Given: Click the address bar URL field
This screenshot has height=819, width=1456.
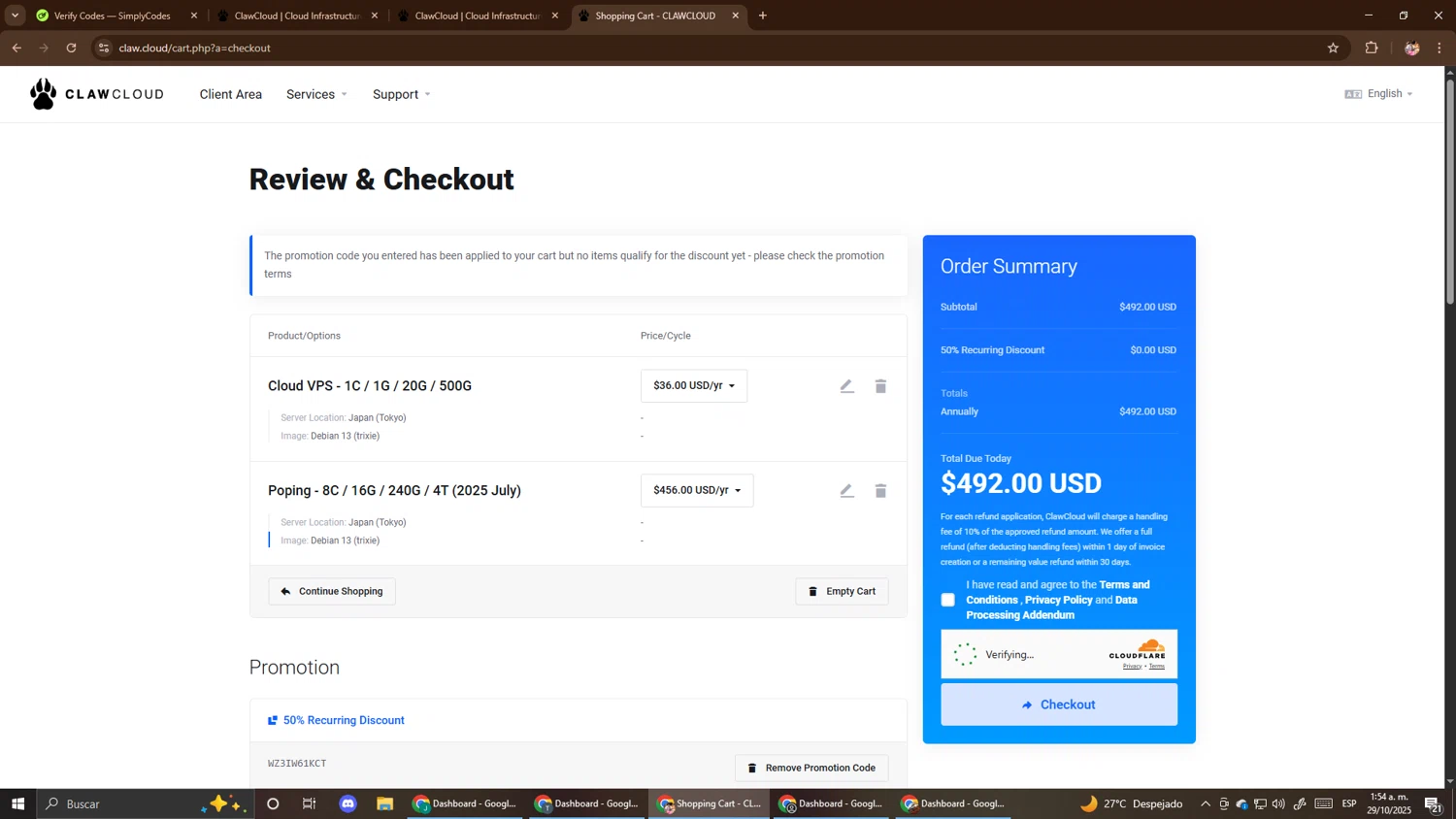Looking at the screenshot, I should tap(718, 48).
